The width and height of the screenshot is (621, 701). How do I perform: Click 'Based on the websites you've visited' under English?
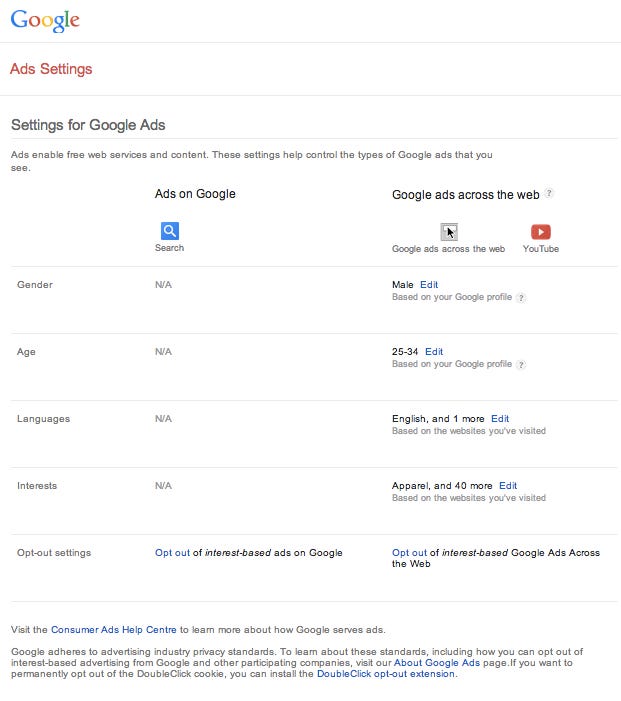(469, 431)
